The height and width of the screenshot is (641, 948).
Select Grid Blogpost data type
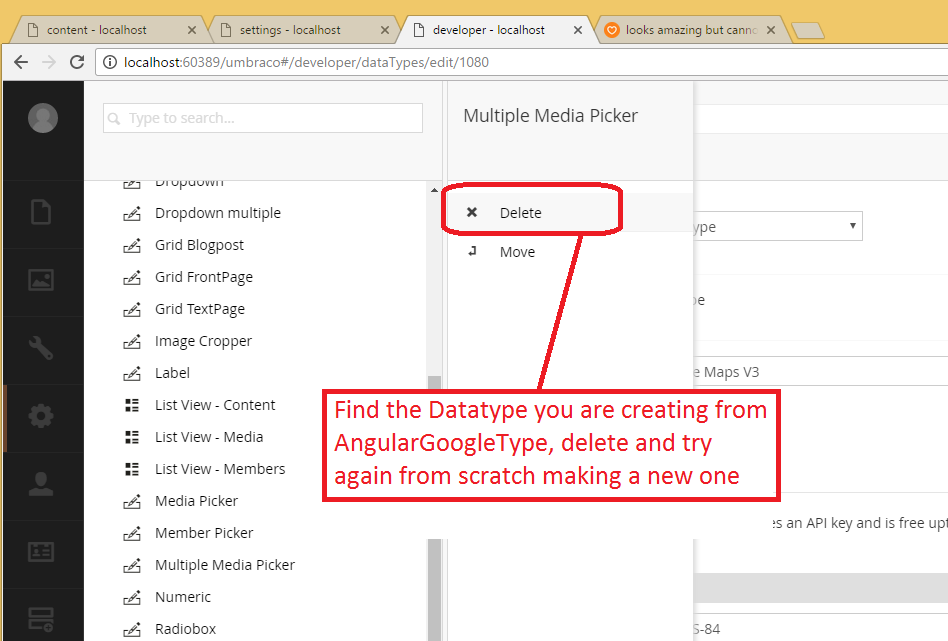pos(199,245)
